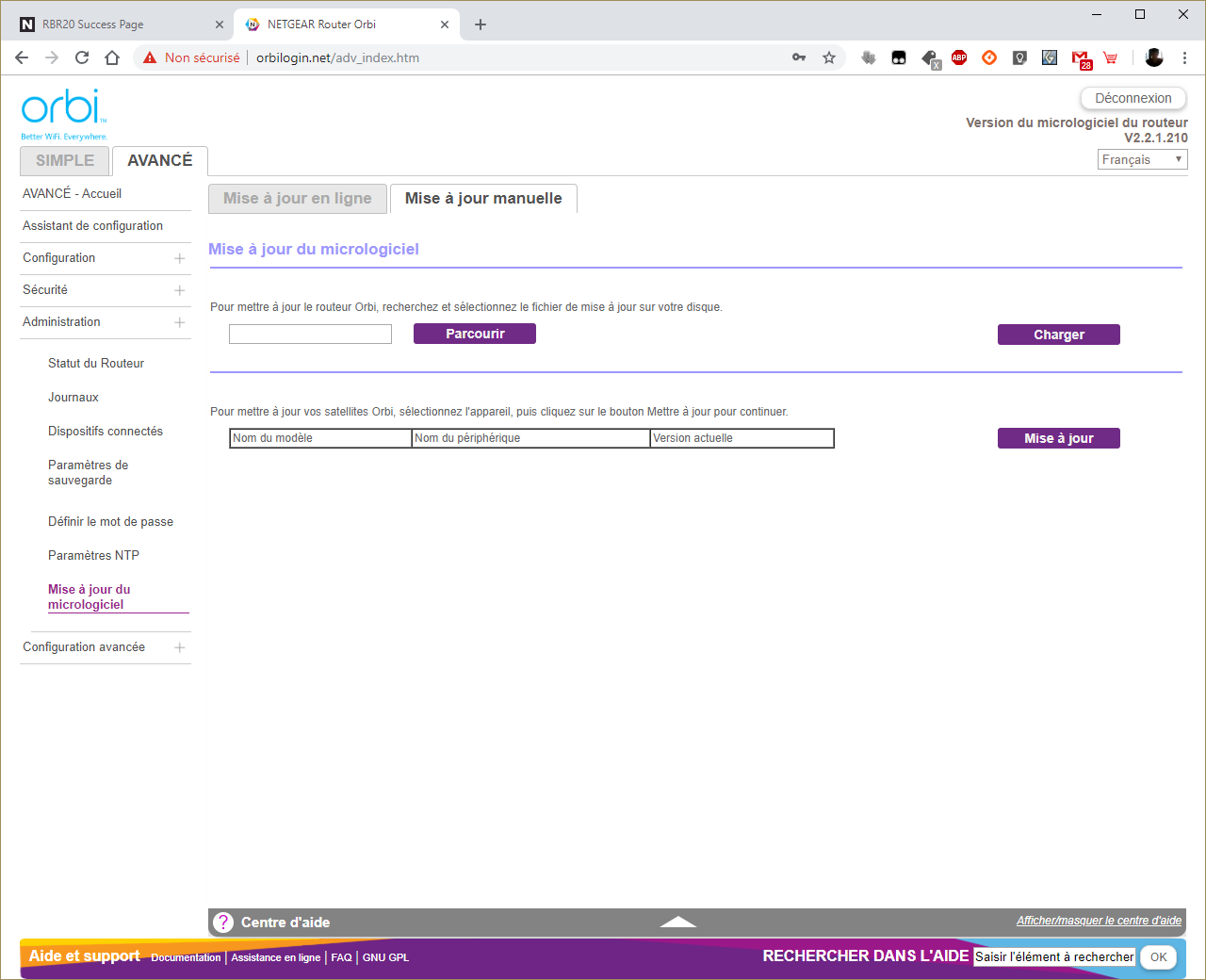Switch to the SIMPLE tab
This screenshot has width=1206, height=980.
coord(65,160)
